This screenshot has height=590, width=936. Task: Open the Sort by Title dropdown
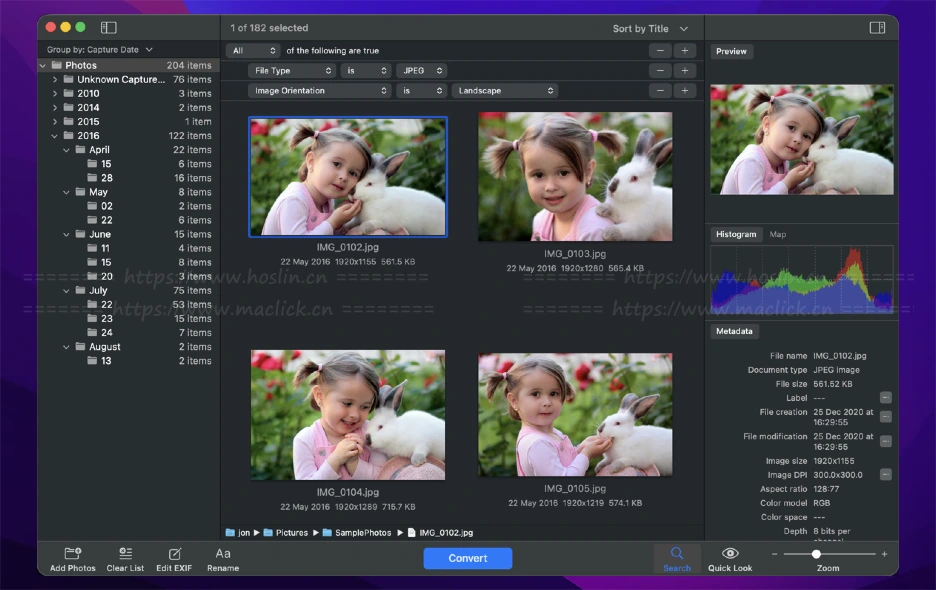coord(650,29)
